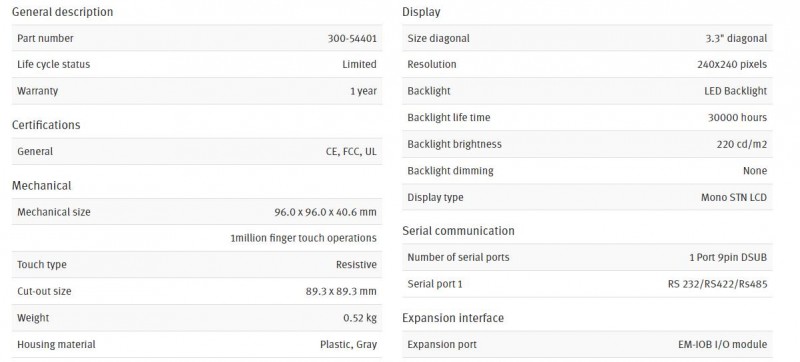Screen dimensions: 800x362
Task: Select the Certifications General row
Action: point(197,151)
